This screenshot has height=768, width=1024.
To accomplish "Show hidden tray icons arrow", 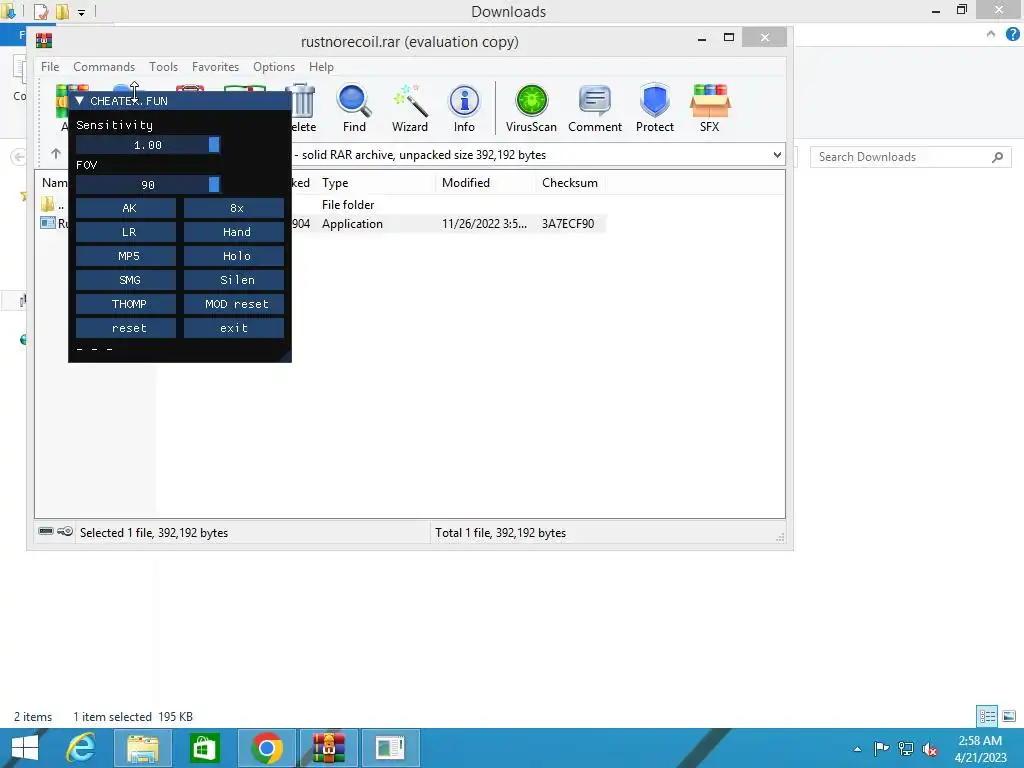I will click(x=857, y=749).
